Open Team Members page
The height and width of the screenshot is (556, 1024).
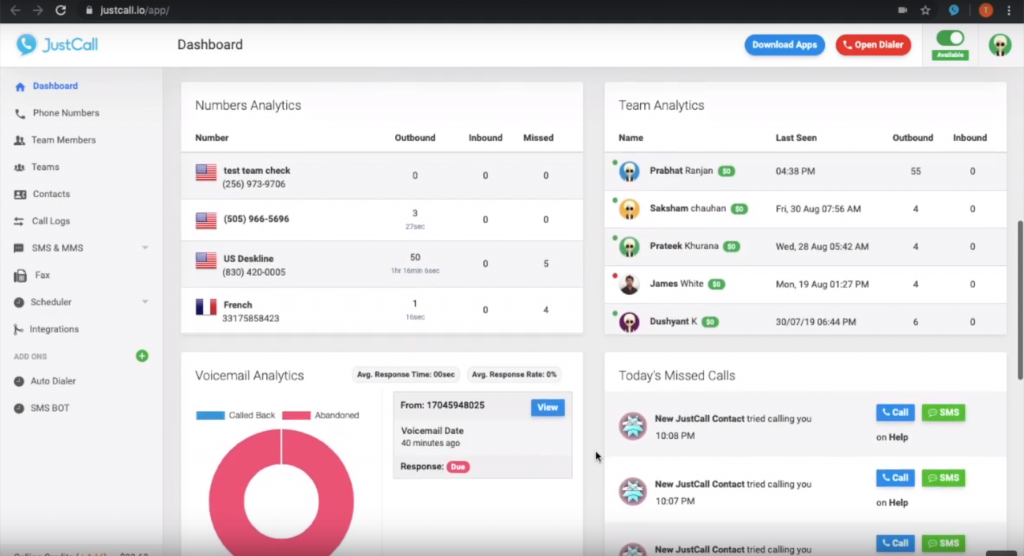coord(63,140)
